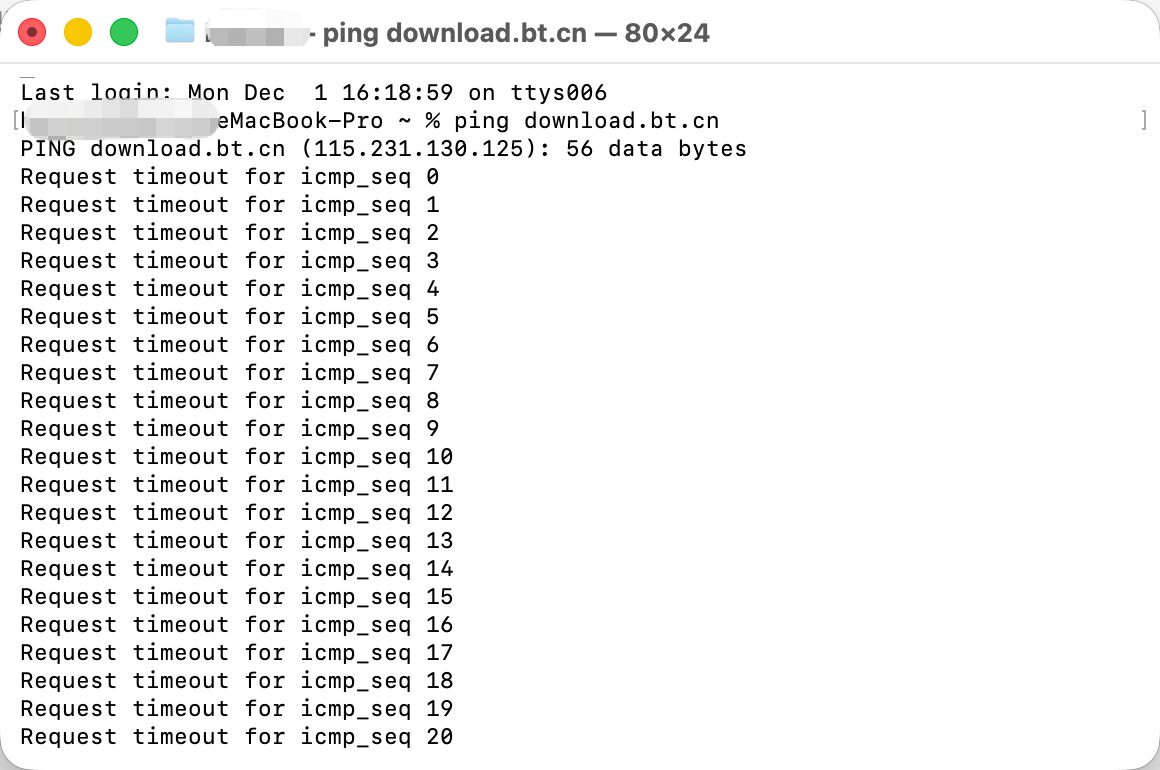This screenshot has width=1160, height=770.
Task: Click the typed 'ping download.bt.cn' command text
Action: pyautogui.click(x=586, y=121)
